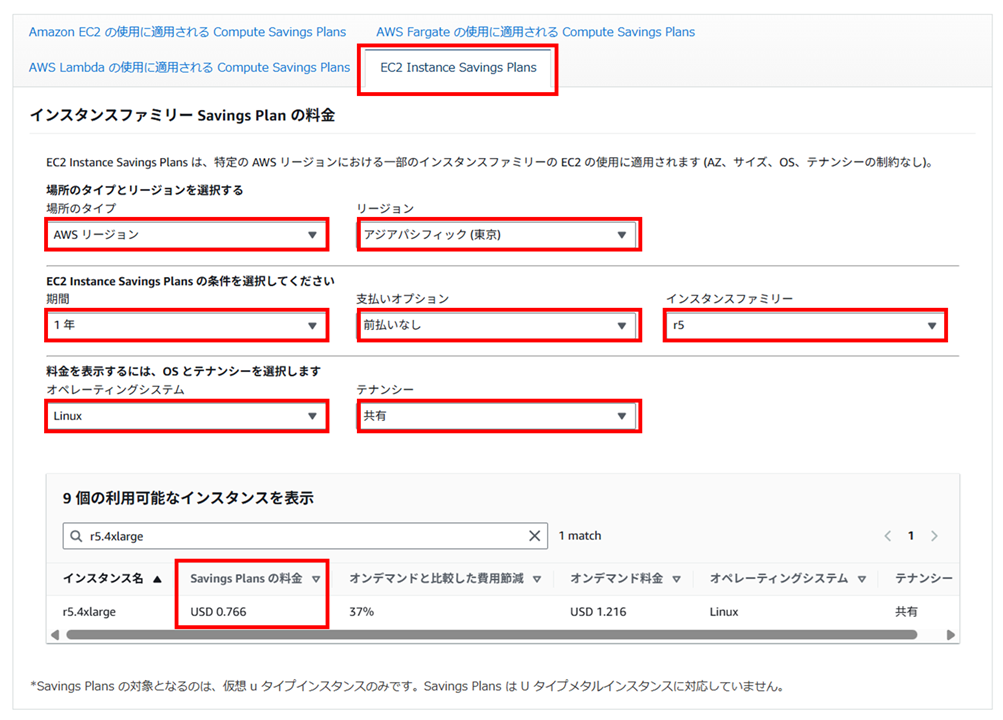Open the 支払いオプション dropdown showing 前払いなし
This screenshot has height=720, width=1003.
click(496, 325)
